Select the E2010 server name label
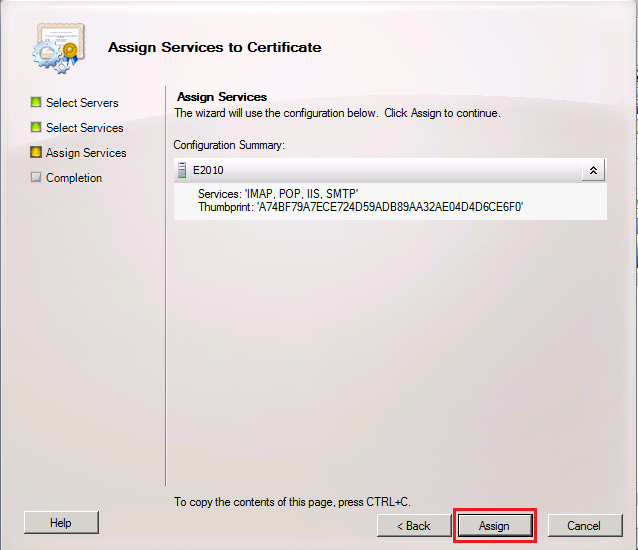 tap(208, 170)
